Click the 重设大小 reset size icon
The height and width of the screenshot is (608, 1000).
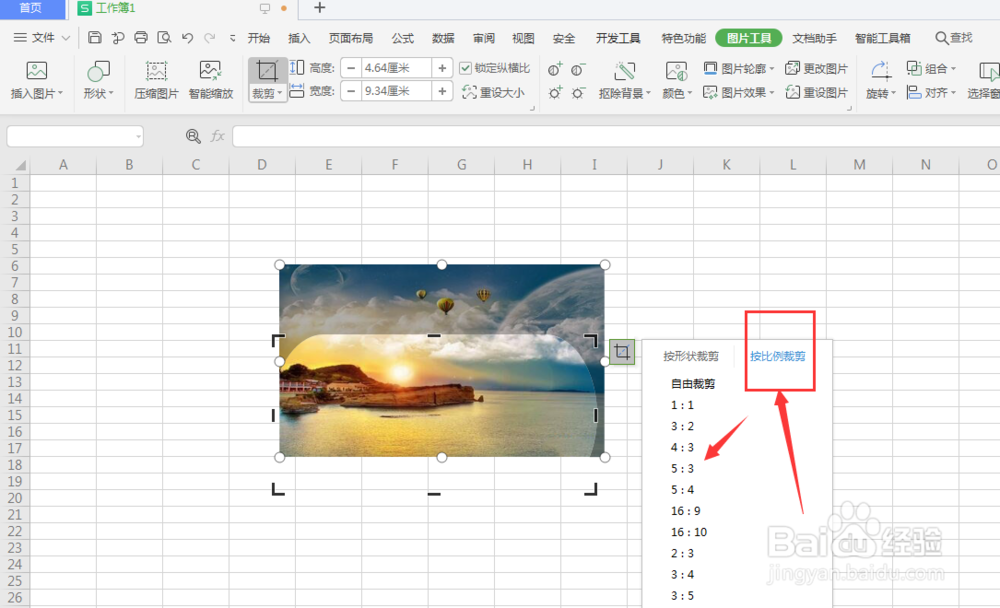coord(495,92)
